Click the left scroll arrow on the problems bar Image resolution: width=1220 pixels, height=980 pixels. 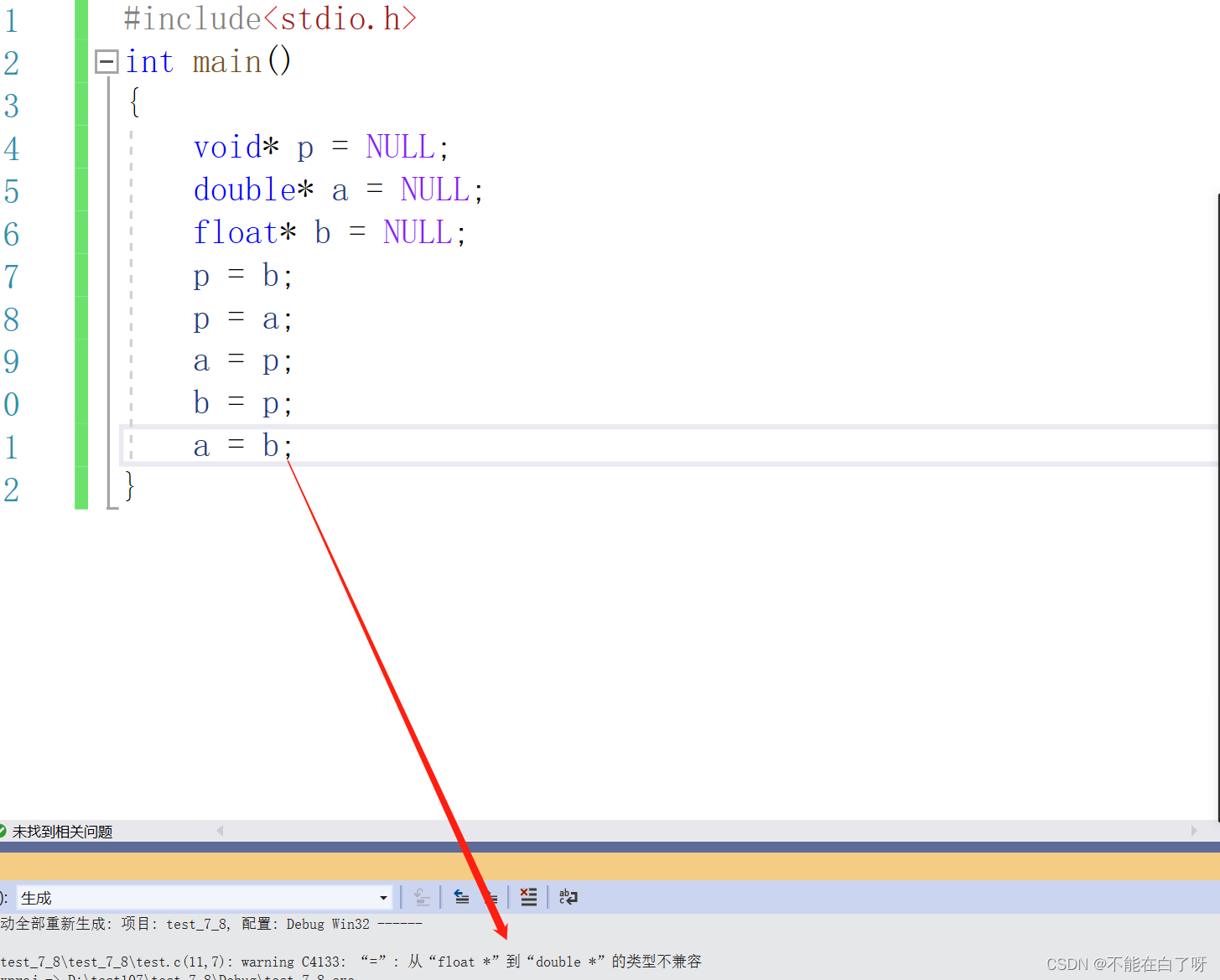pos(220,831)
